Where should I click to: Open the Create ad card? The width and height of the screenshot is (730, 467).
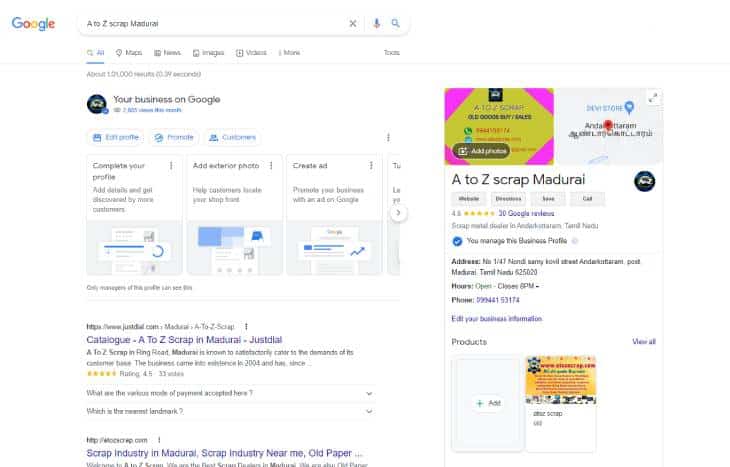(x=334, y=215)
